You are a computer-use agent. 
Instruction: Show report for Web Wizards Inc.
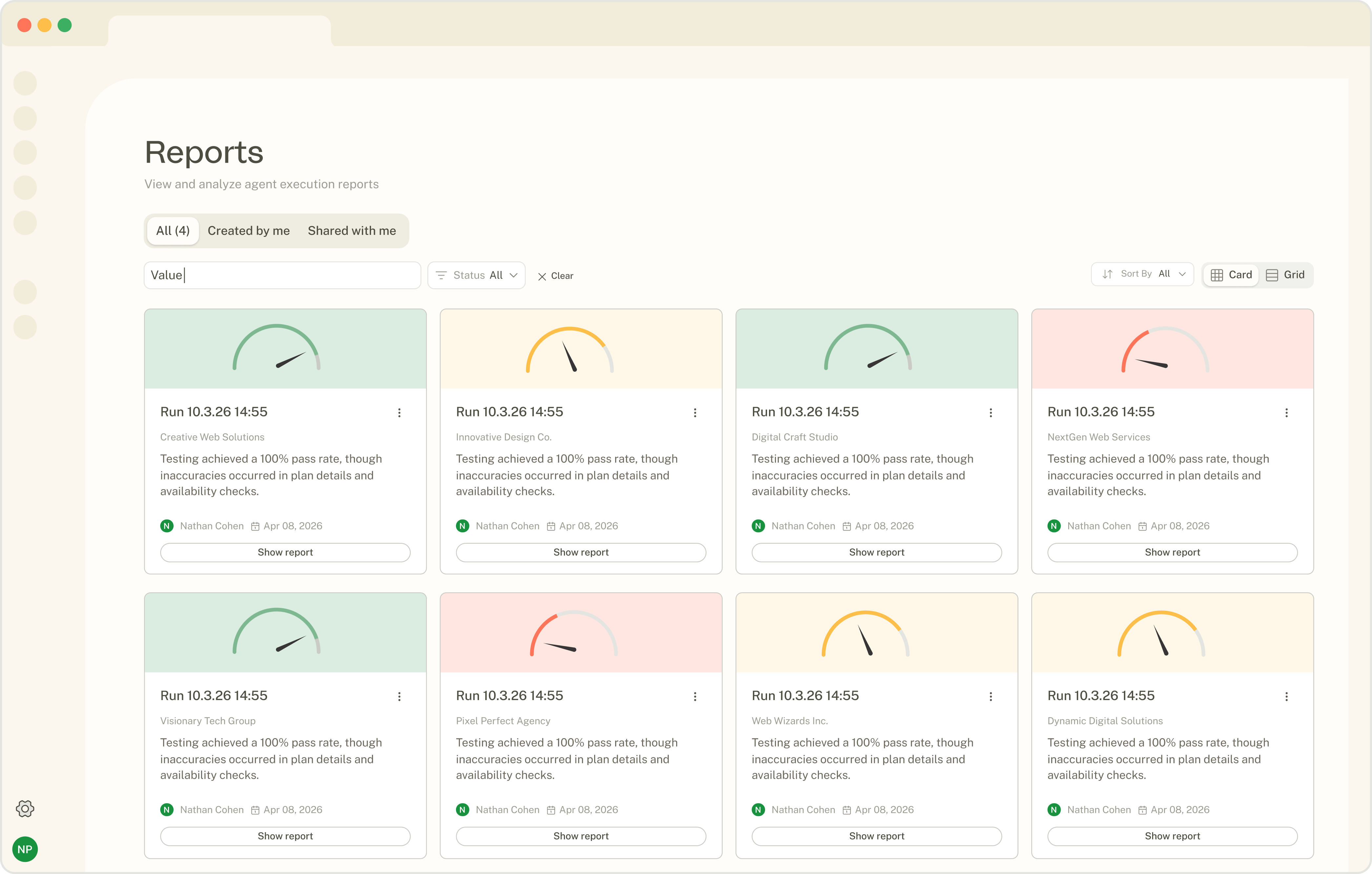(877, 836)
